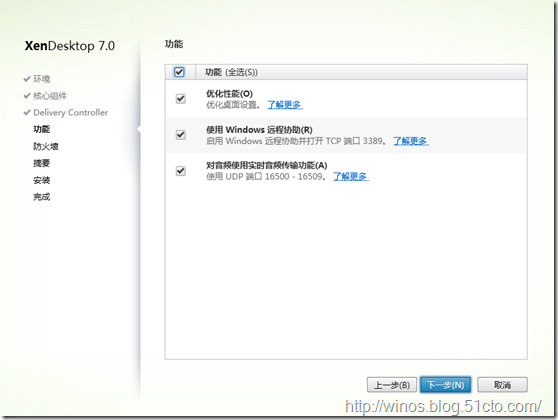
Task: Uncheck 对音频使用实时音频传输功能(A) checkbox
Action: (x=181, y=171)
